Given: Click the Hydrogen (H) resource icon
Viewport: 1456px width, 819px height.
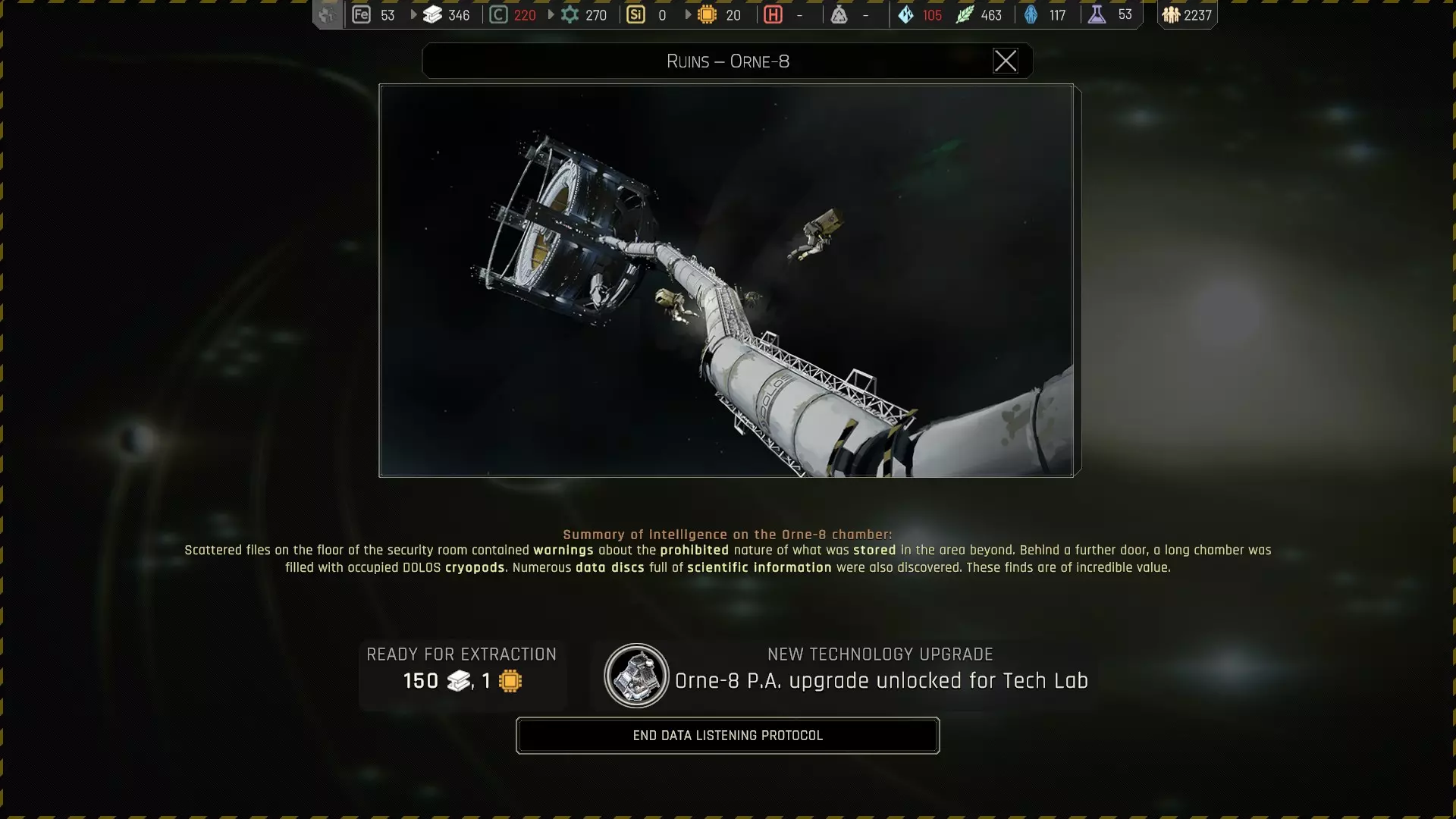Looking at the screenshot, I should click(x=773, y=14).
